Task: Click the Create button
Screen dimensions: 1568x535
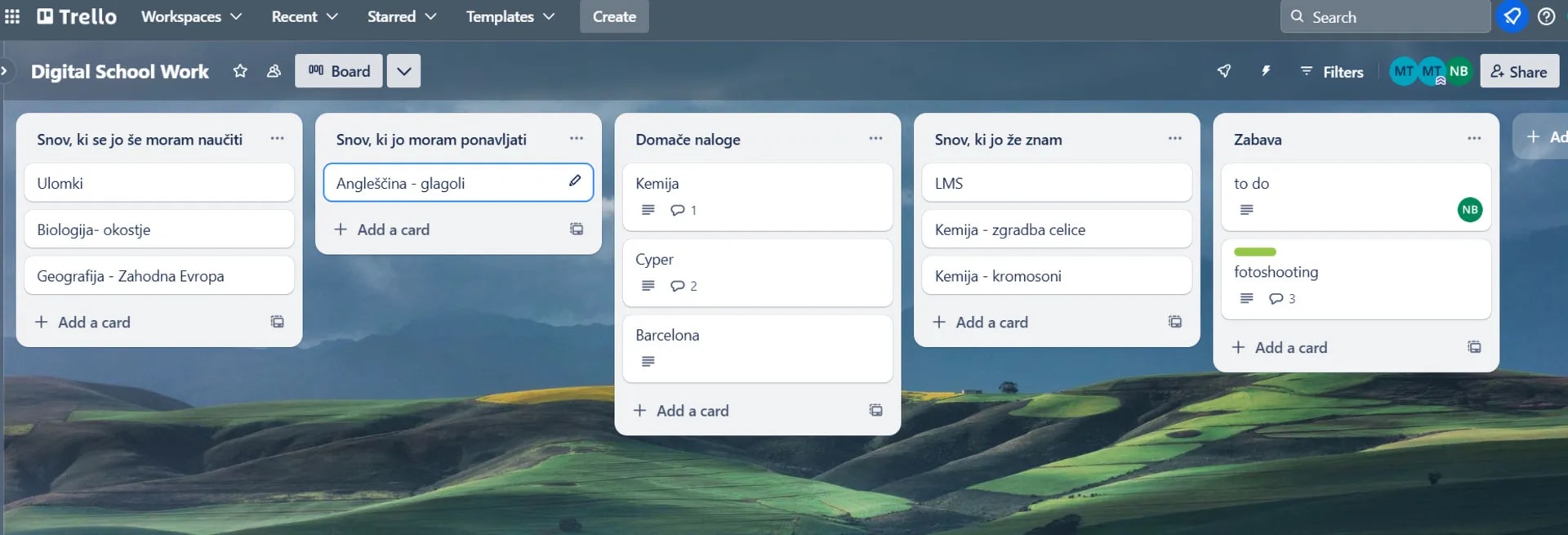Action: 614,16
